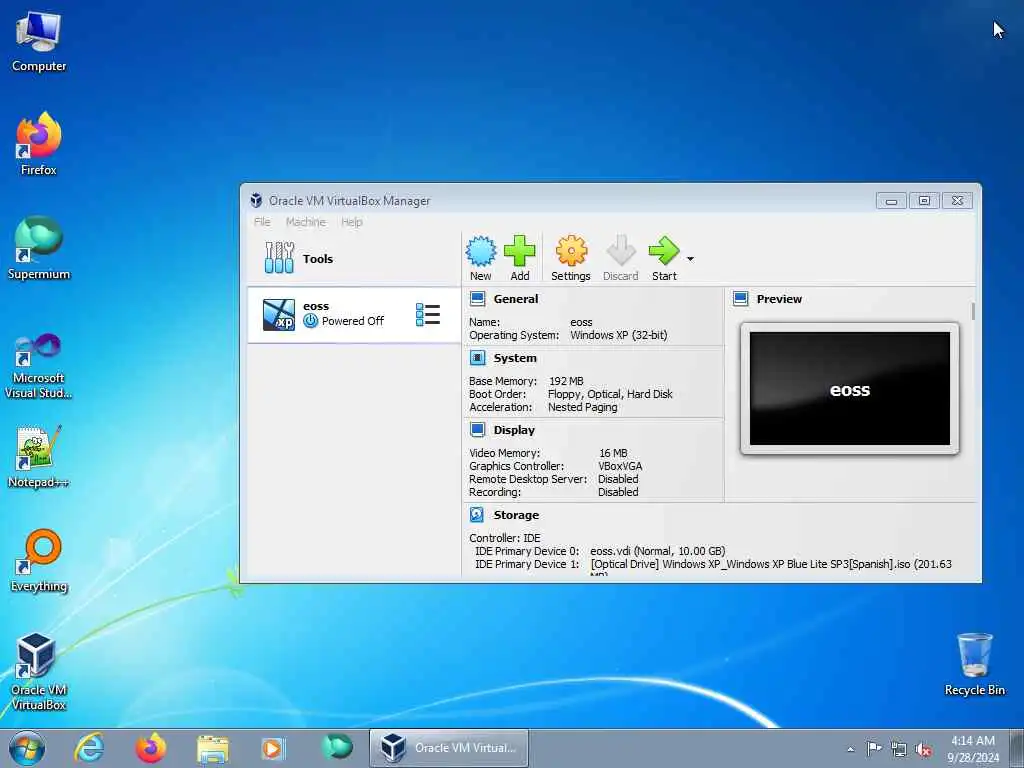1024x768 pixels.
Task: Select the Everything desktop shortcut
Action: tap(39, 561)
